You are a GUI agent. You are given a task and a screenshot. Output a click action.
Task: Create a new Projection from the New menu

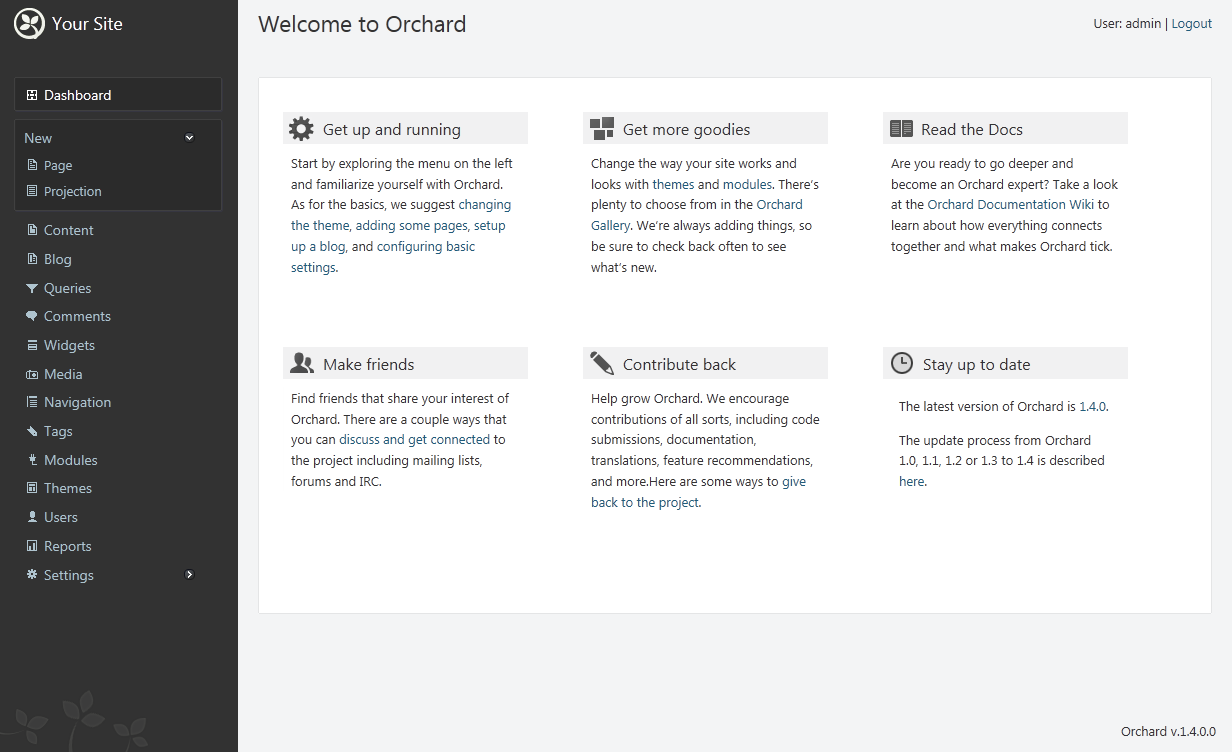pyautogui.click(x=72, y=191)
